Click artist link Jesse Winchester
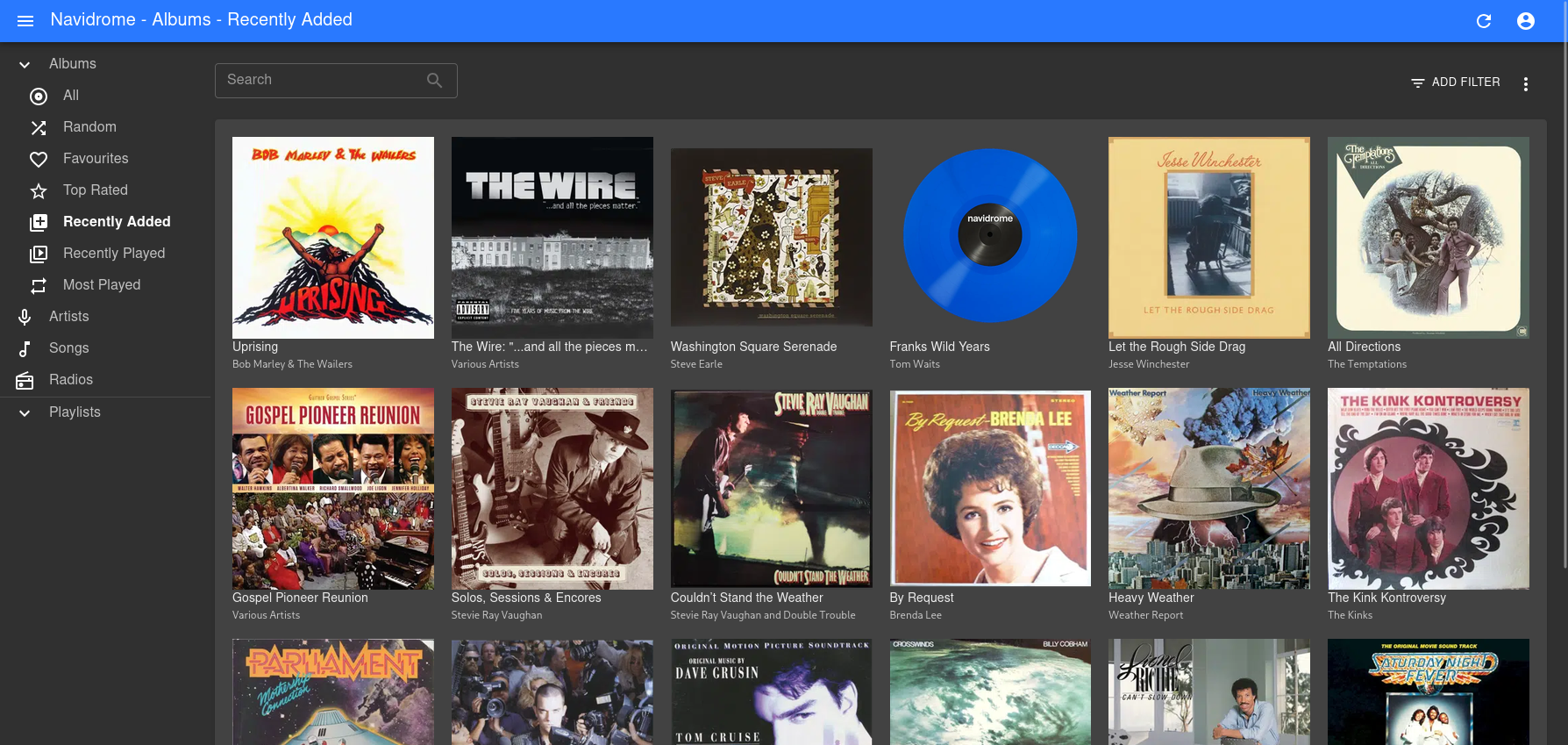The image size is (1568, 745). (x=1149, y=364)
